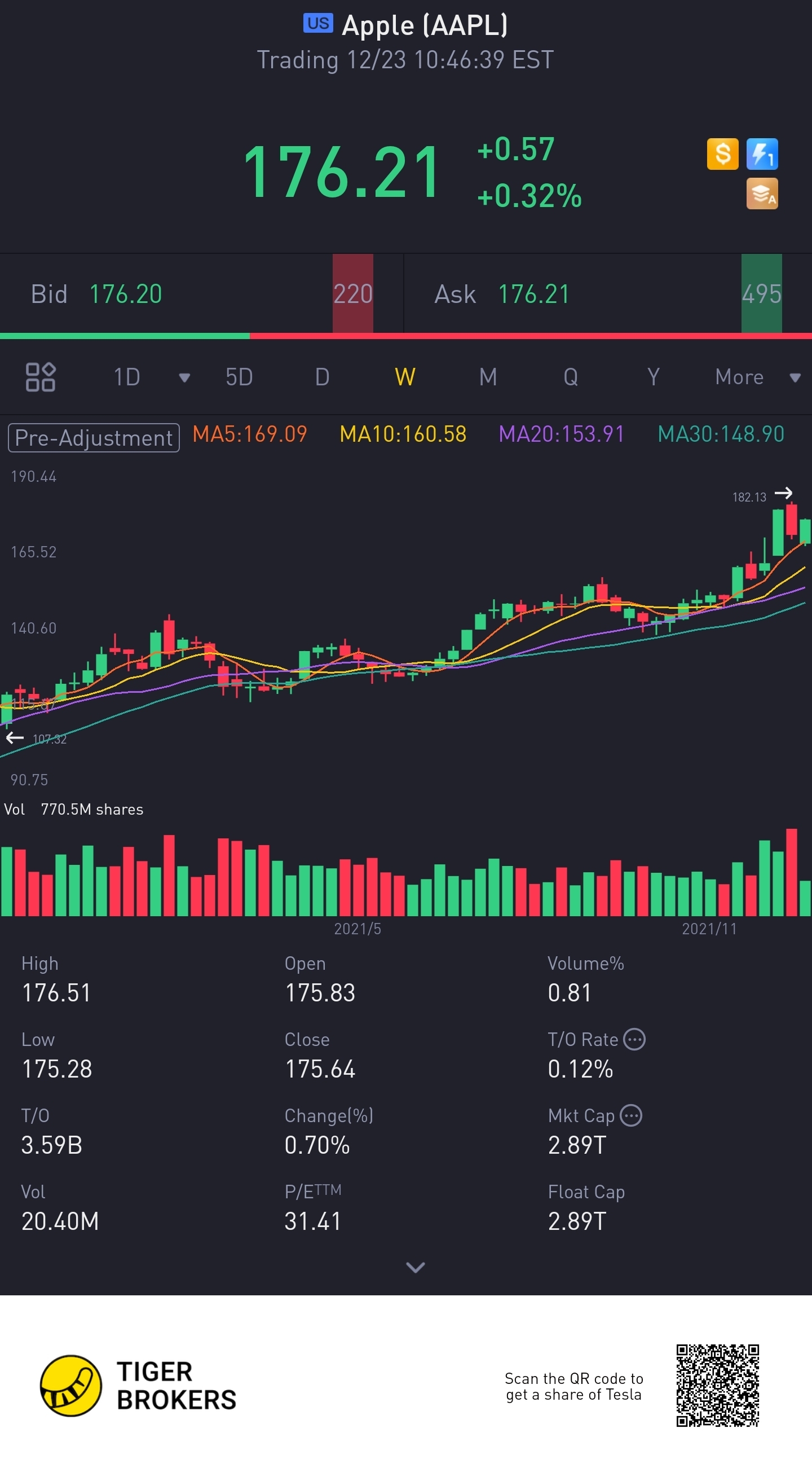Viewport: 812px width, 1477px height.
Task: Tap the Tesla share QR code
Action: (x=717, y=1385)
